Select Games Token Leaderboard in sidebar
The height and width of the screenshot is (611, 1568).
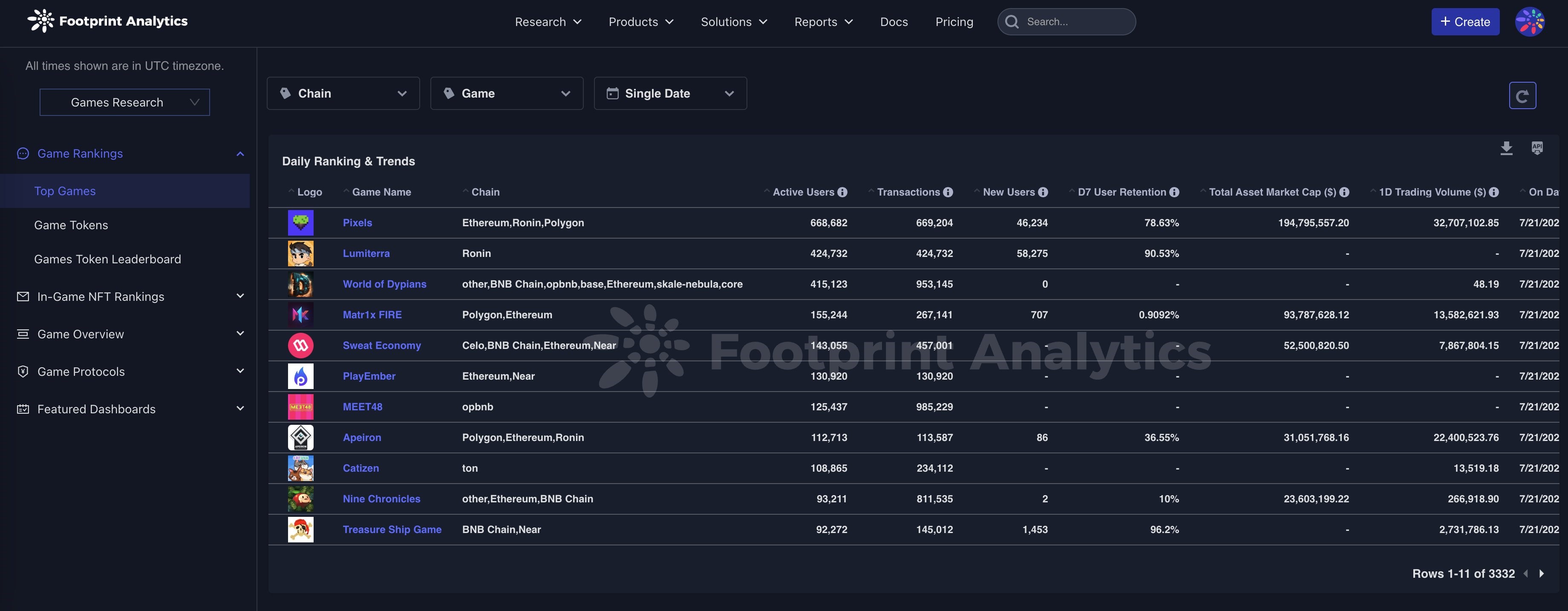pos(107,259)
